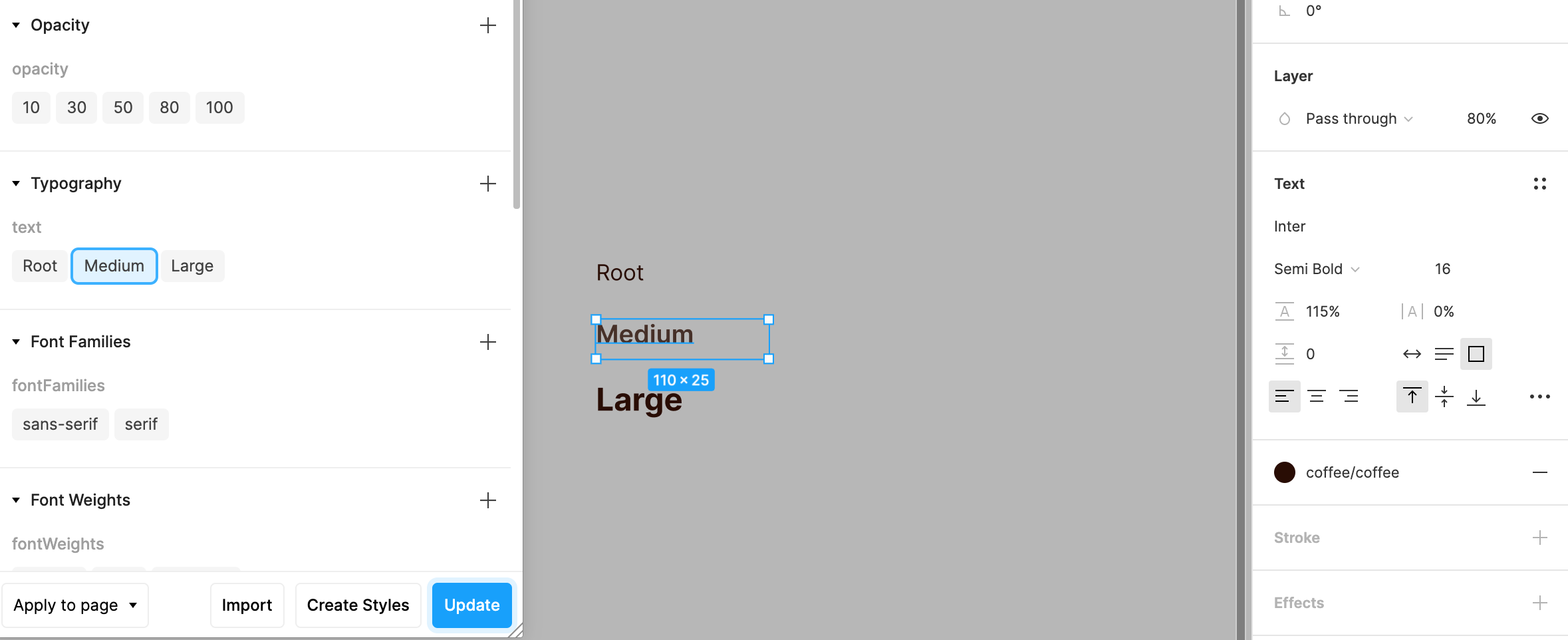Open more text options with ellipsis icon

pos(1540,396)
